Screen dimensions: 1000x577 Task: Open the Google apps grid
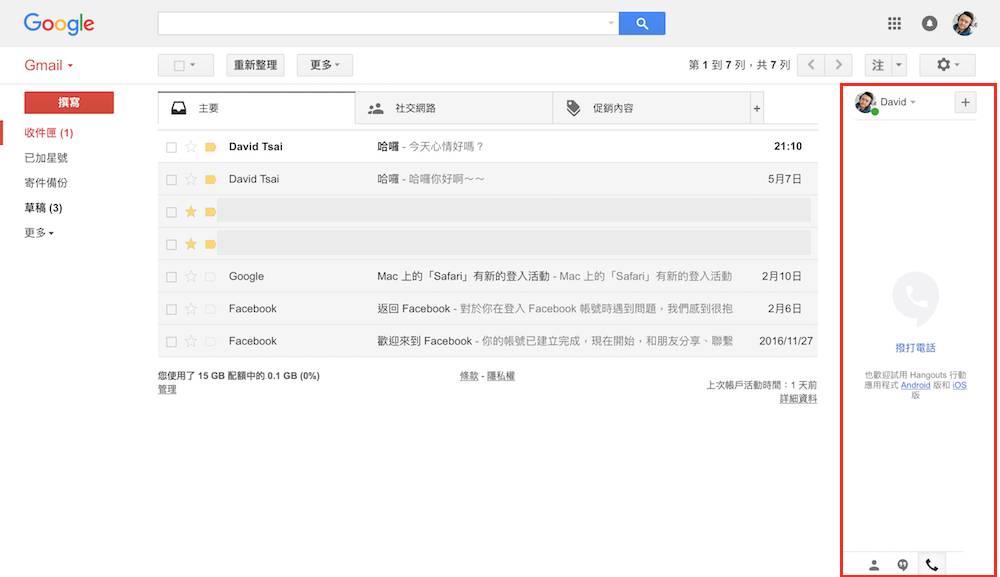point(895,24)
